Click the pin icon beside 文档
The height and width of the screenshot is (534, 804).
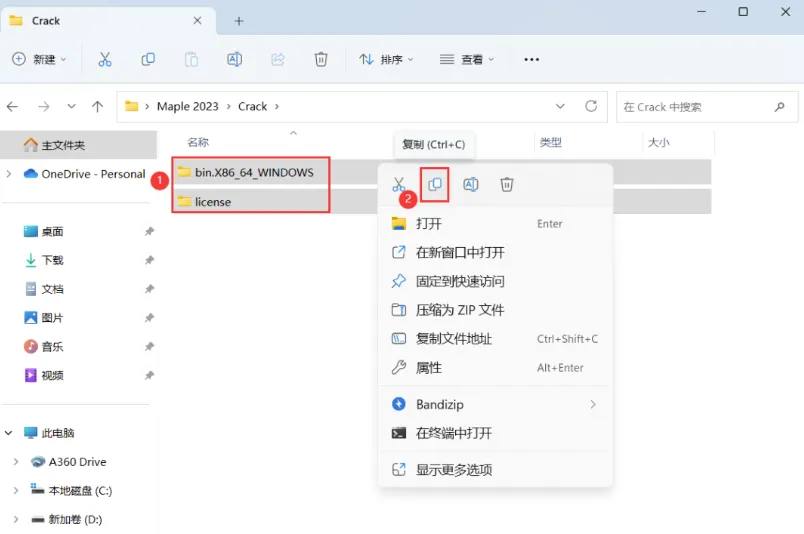point(149,289)
